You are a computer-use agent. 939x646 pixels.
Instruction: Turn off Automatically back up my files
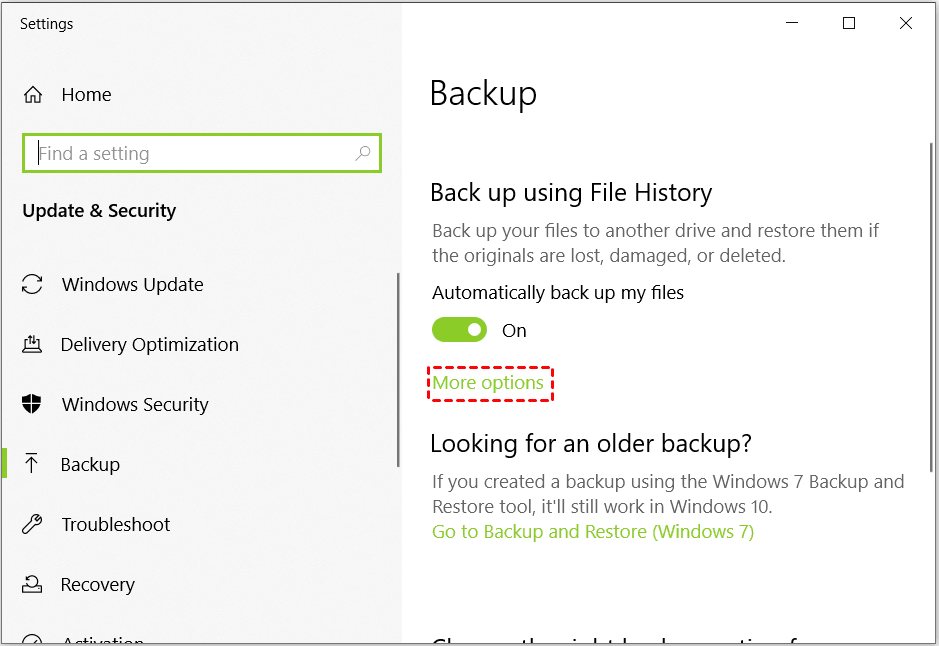point(459,330)
